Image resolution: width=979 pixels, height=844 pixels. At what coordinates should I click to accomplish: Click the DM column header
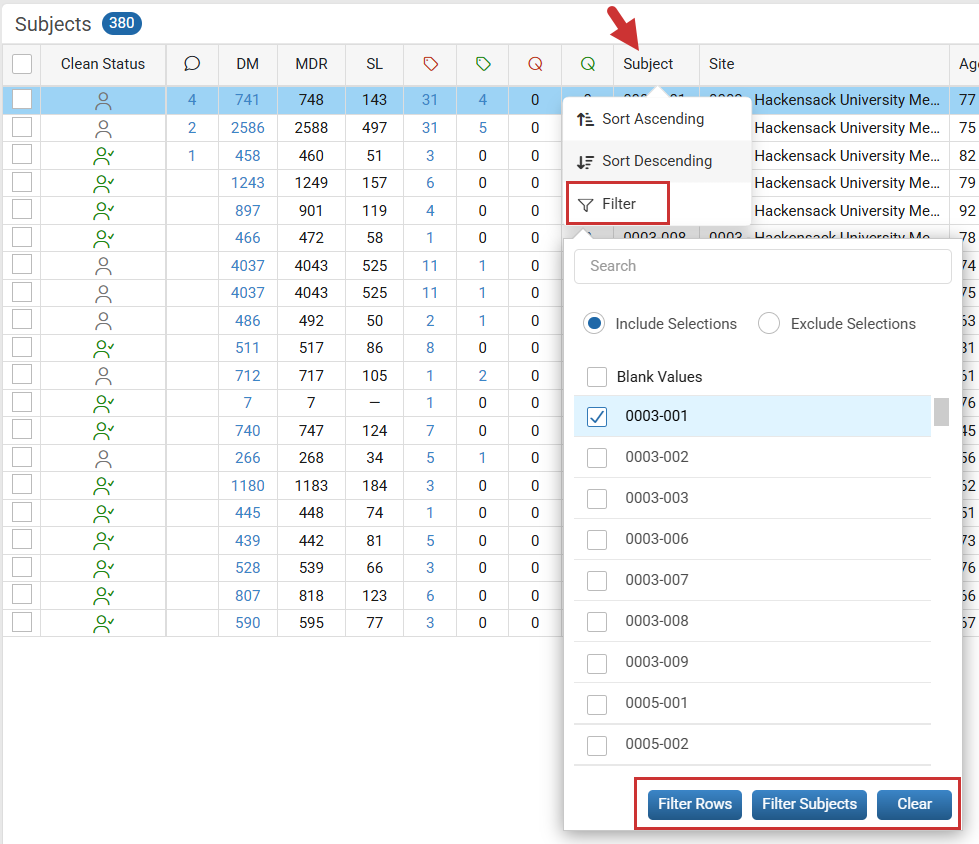247,64
